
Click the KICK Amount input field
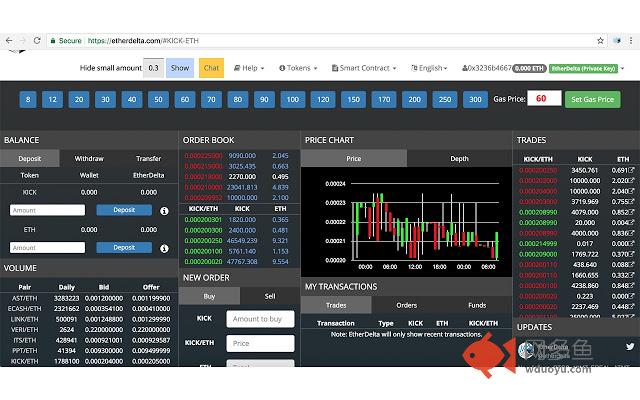47,210
